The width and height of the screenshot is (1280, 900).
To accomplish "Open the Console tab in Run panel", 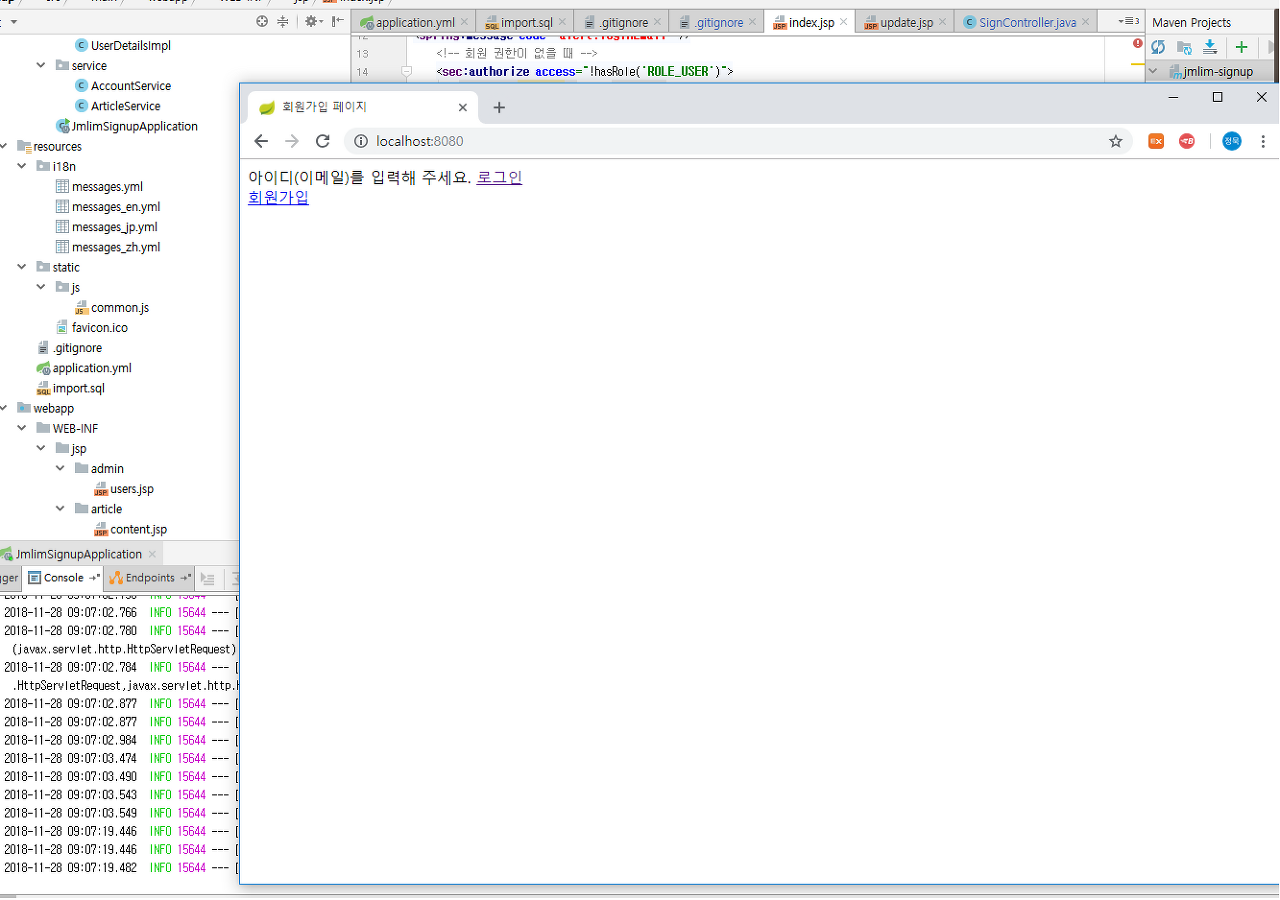I will (x=64, y=578).
